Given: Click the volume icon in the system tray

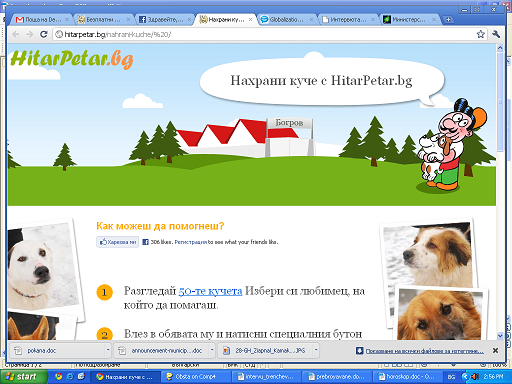Looking at the screenshot, I should pyautogui.click(x=475, y=377).
